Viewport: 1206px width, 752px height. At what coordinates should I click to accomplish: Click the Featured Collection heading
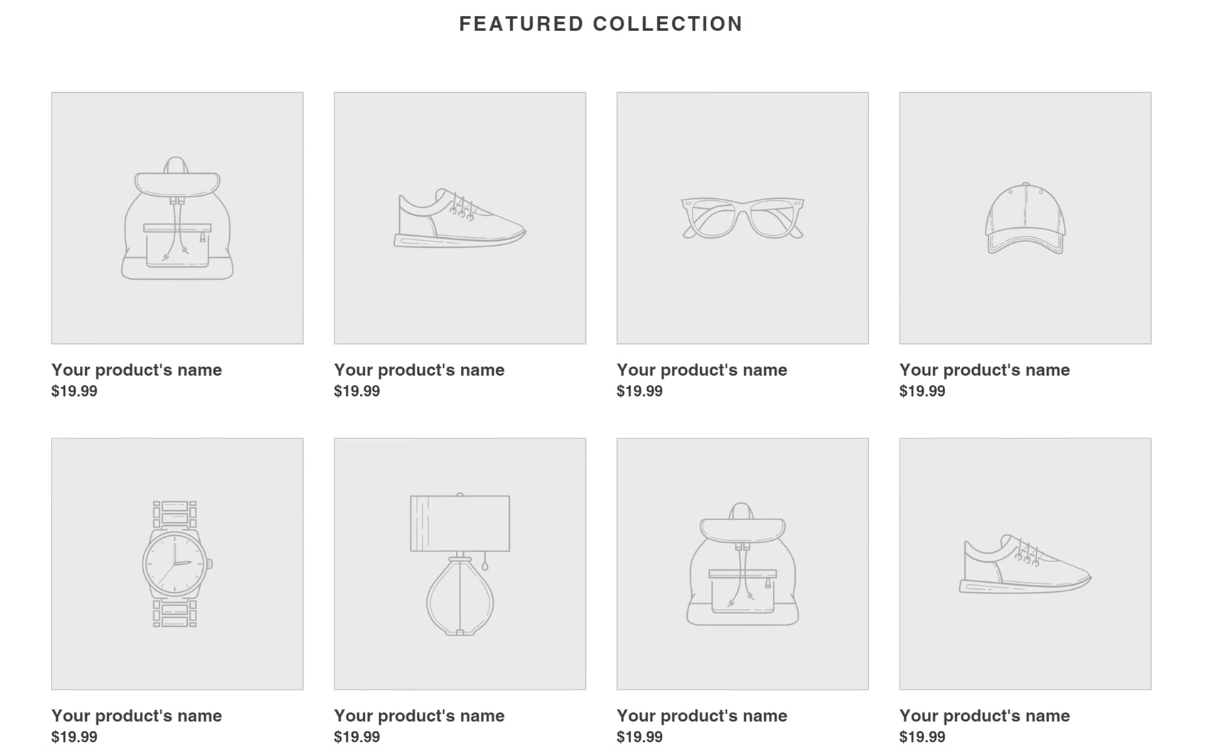click(x=601, y=24)
